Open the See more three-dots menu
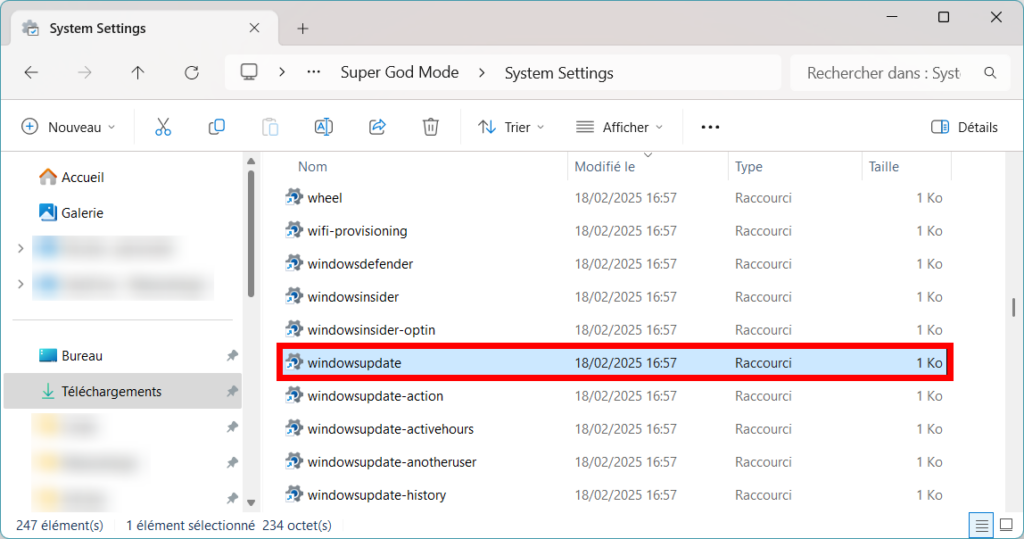The image size is (1024, 539). click(710, 127)
